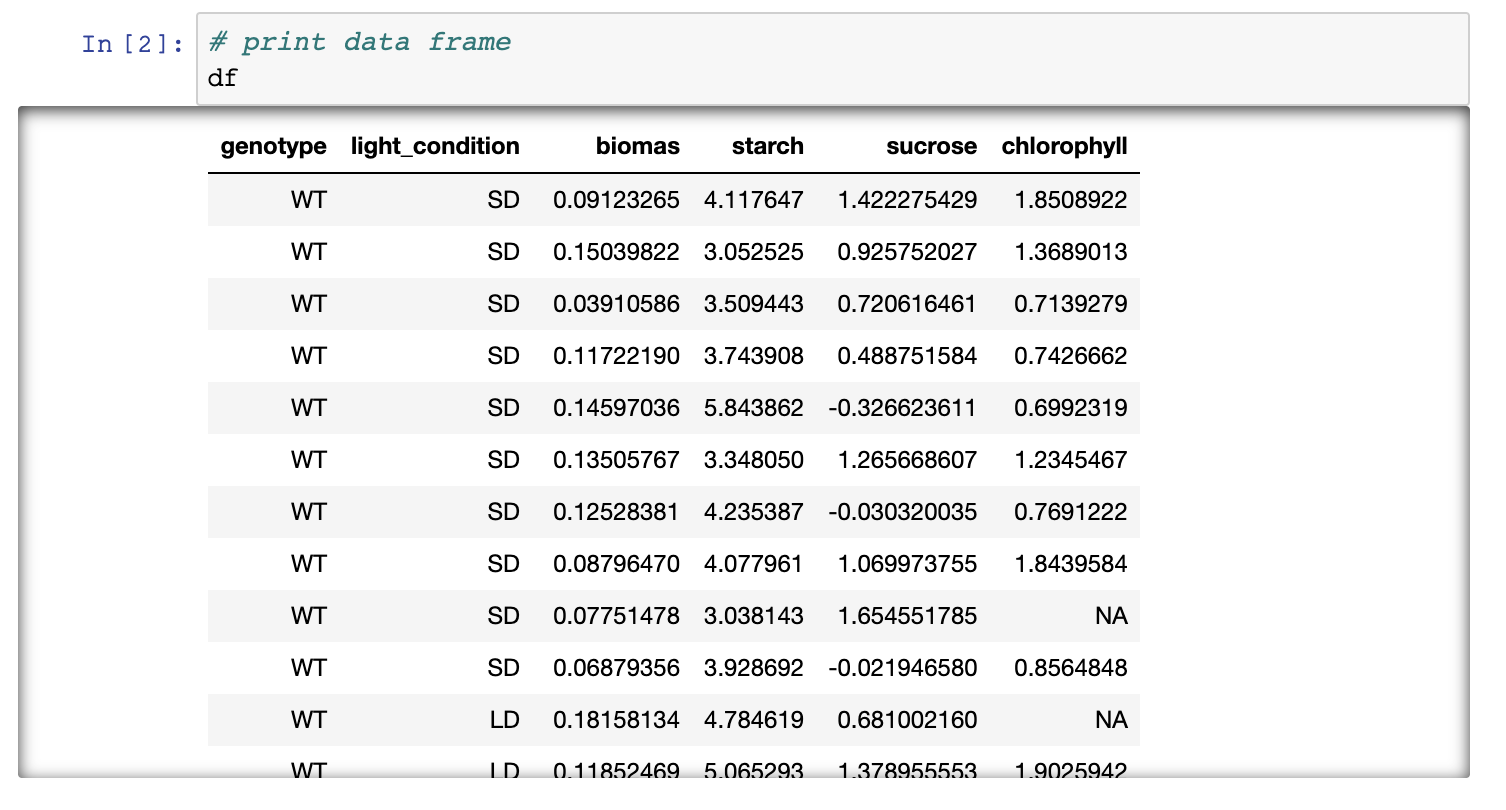Viewport: 1506px width, 810px height.
Task: Click WT in the 0.06879356 row
Action: [309, 668]
